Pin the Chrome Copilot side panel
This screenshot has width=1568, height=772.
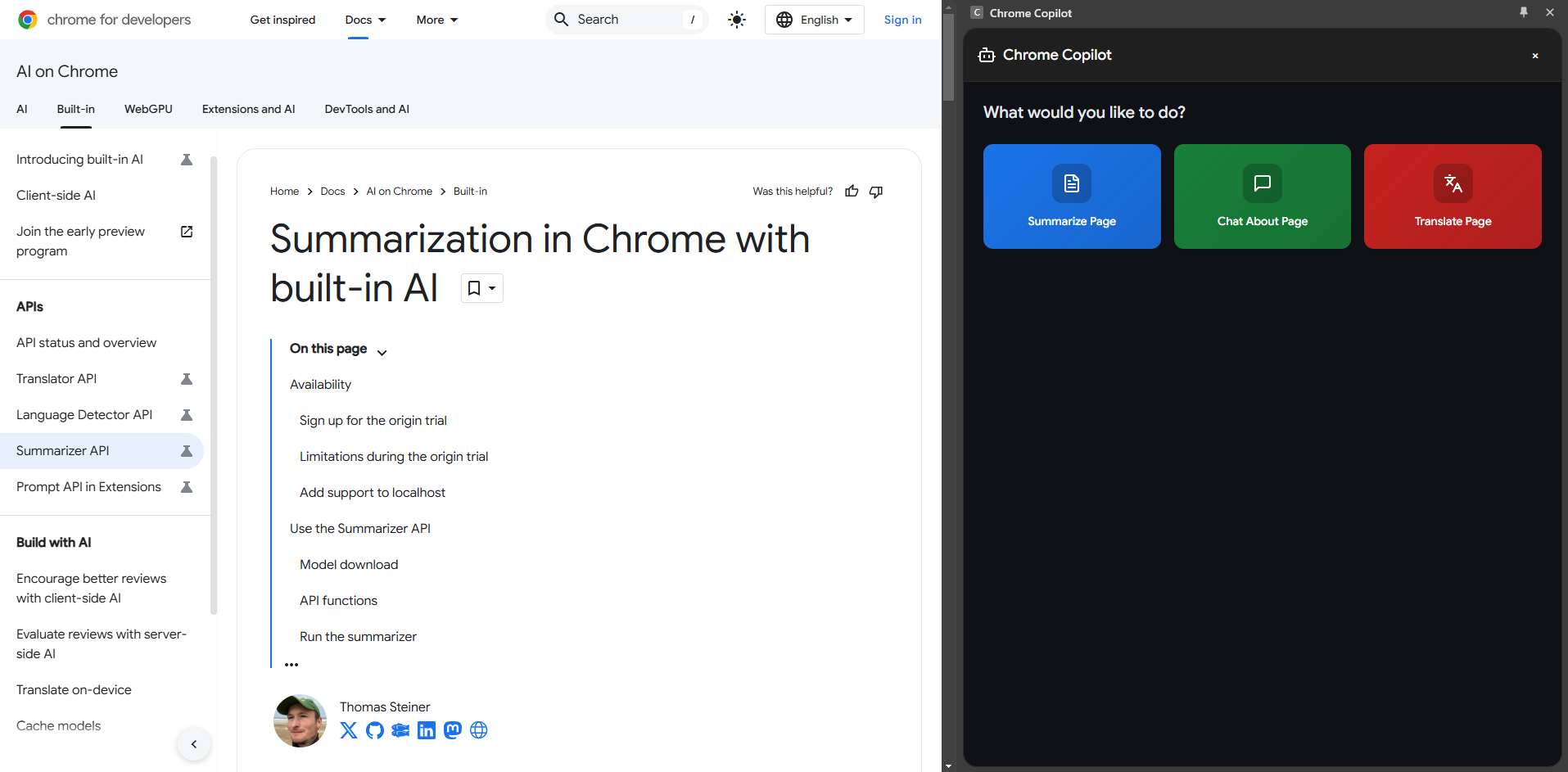pos(1524,12)
